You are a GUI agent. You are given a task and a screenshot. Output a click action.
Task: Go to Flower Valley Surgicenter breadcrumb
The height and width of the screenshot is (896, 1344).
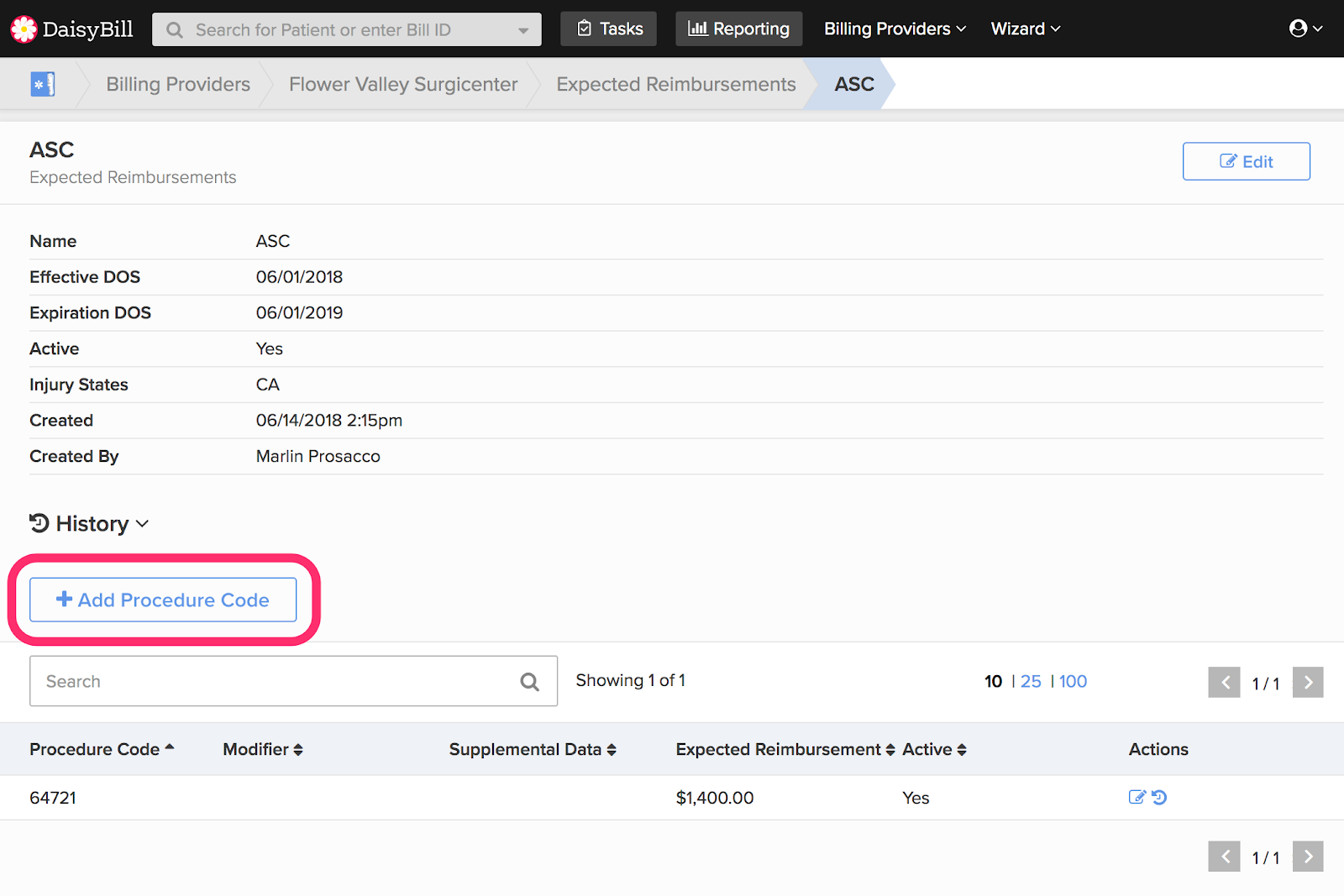[403, 84]
